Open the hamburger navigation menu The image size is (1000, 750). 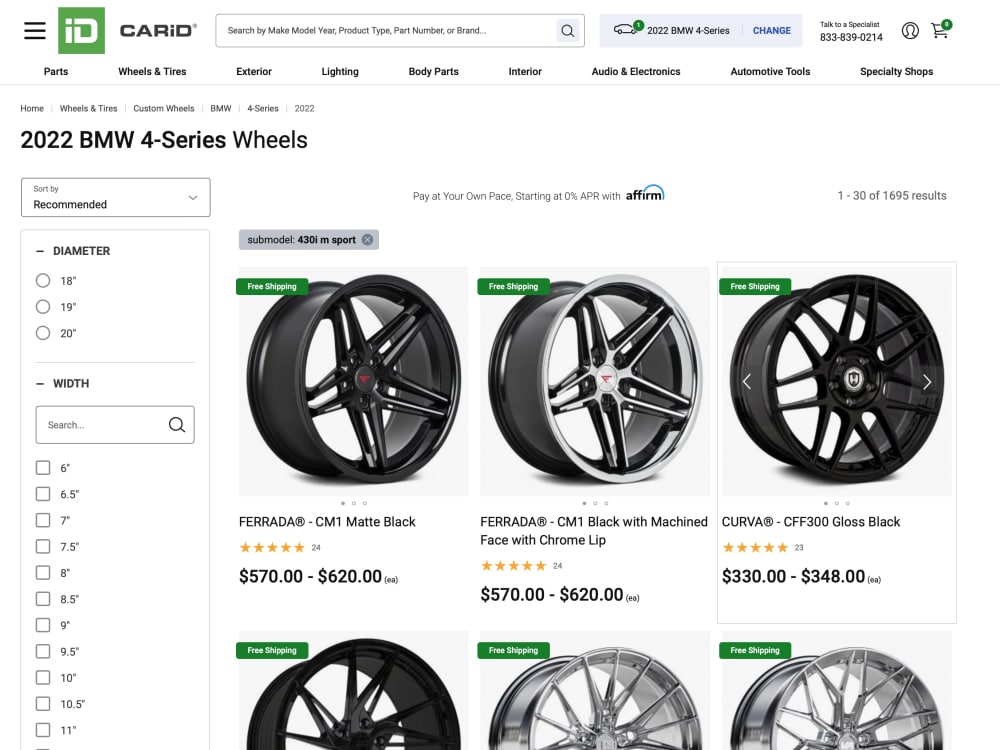[34, 31]
